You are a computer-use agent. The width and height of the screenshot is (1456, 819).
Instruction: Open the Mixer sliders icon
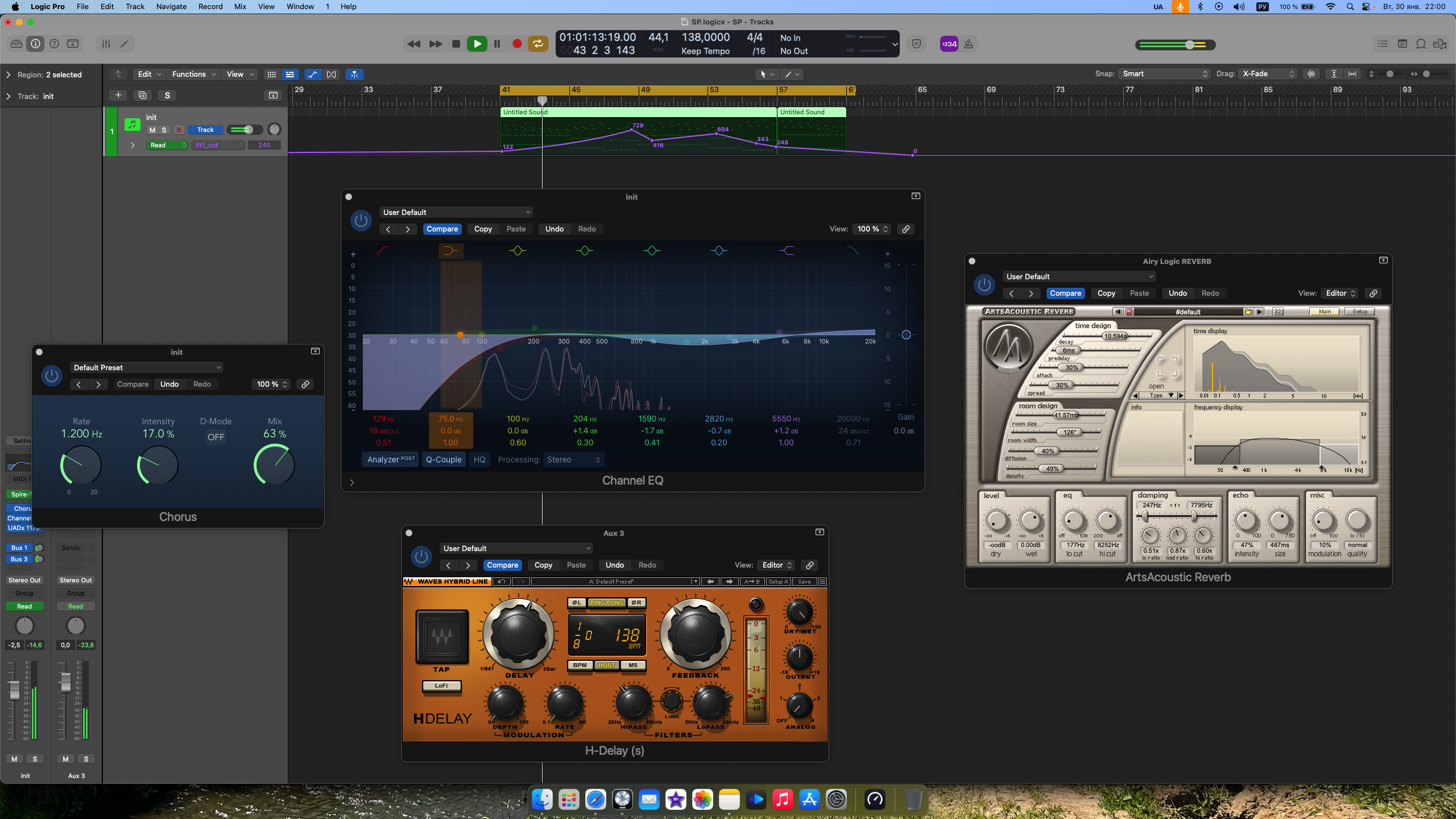point(106,44)
